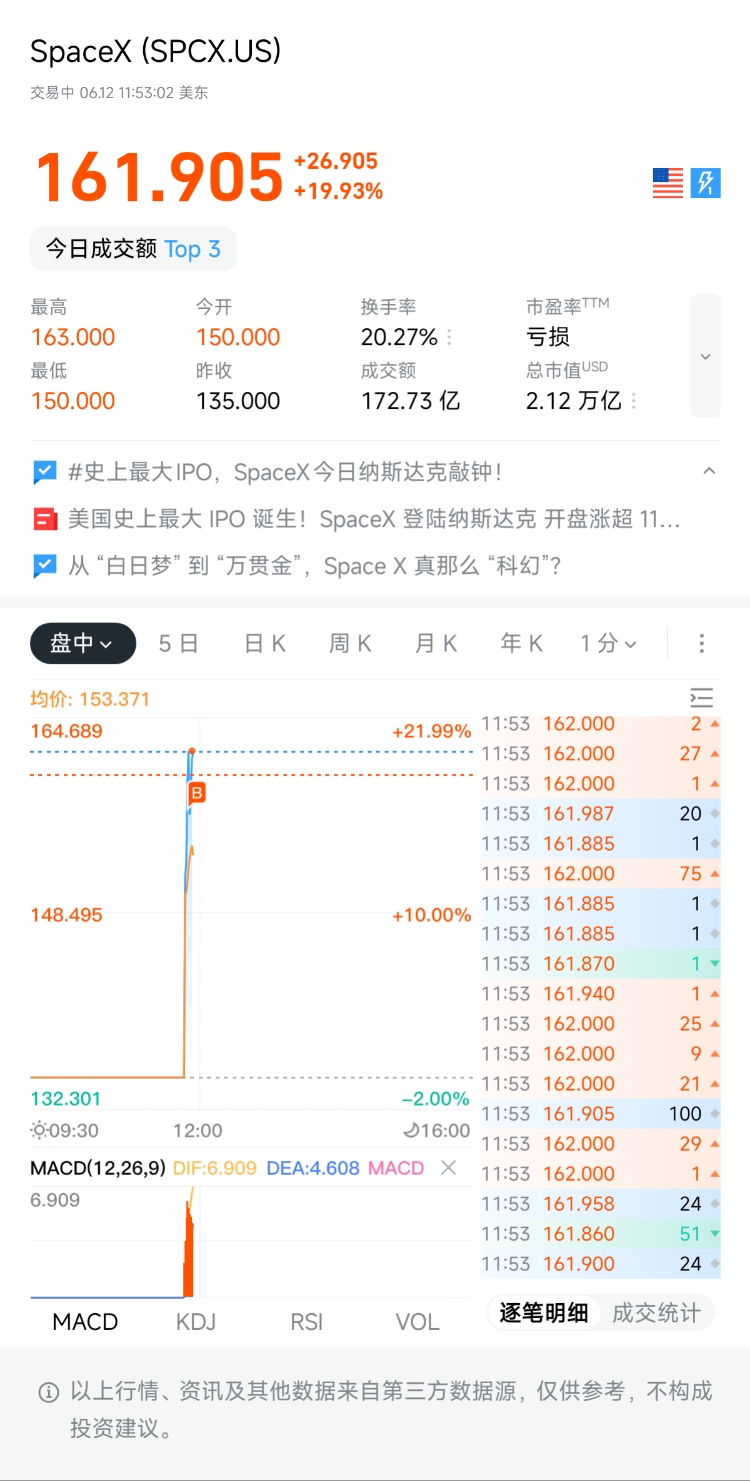
Task: Tap turnover rate info dots icon
Action: coord(450,337)
